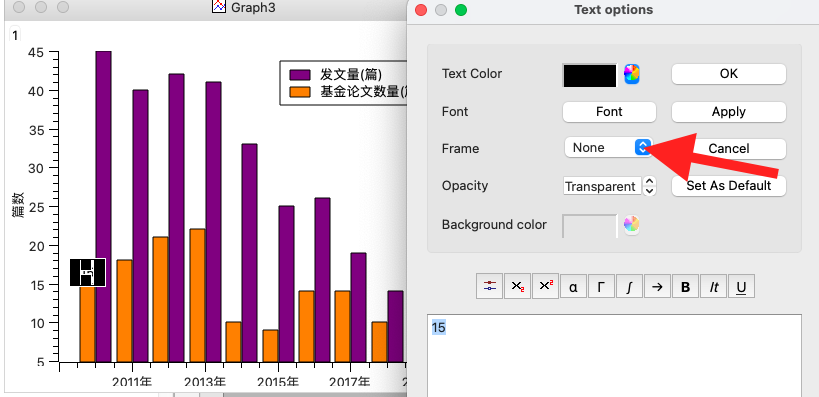Click in the text editing area containing 15
This screenshot has width=819, height=397.
coord(614,355)
